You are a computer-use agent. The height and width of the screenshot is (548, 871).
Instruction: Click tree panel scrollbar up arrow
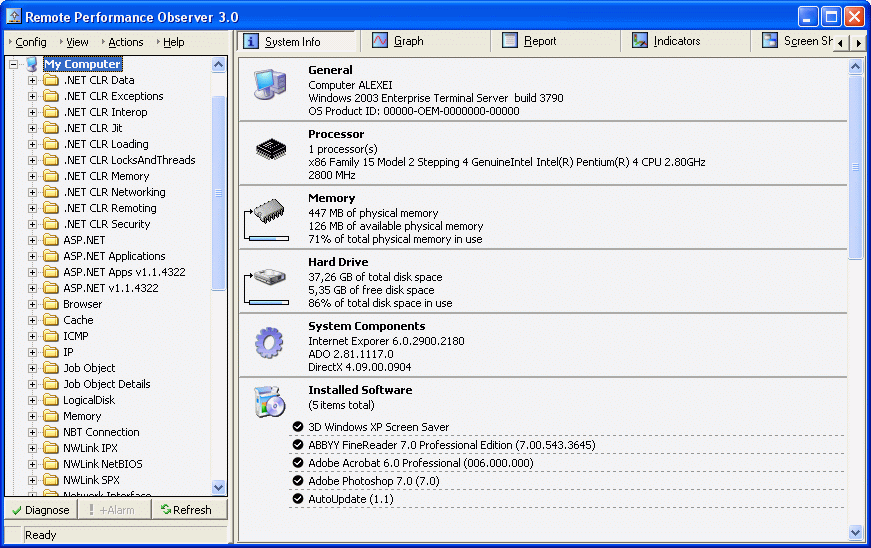point(218,64)
